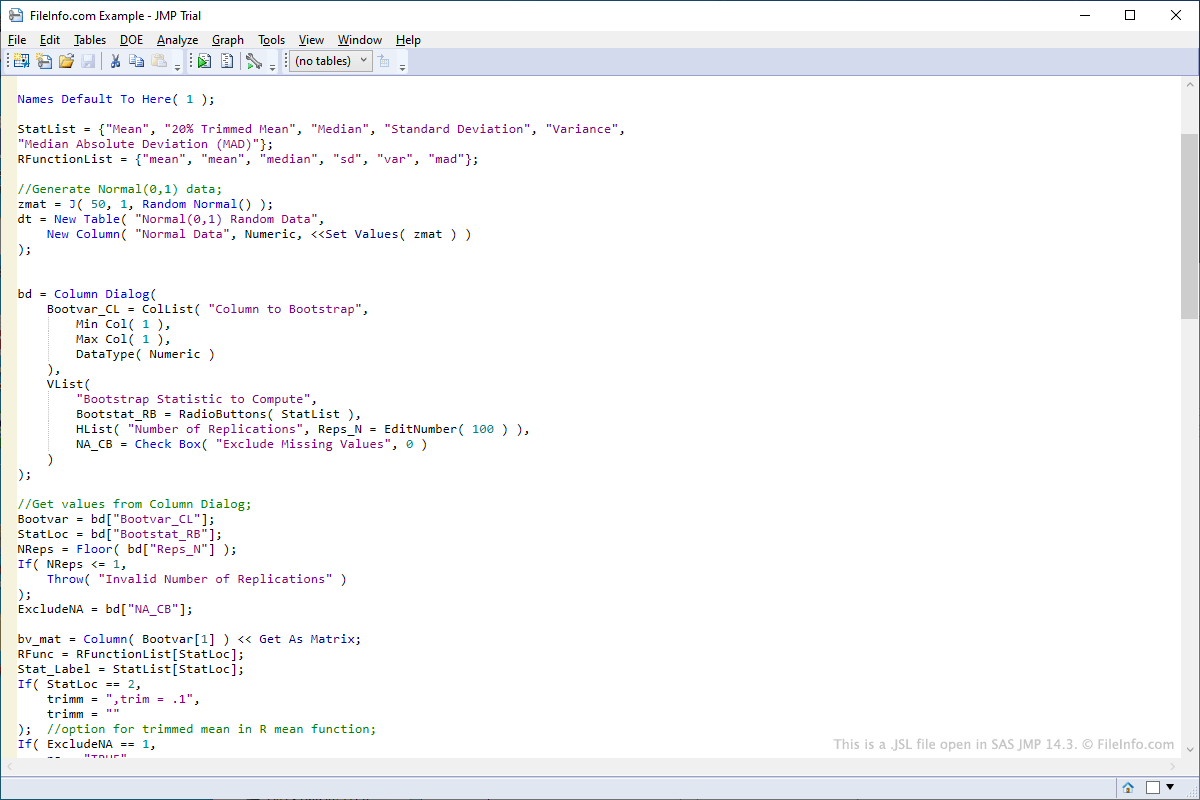Click the "Invalid Number of Replications" string

[215, 579]
